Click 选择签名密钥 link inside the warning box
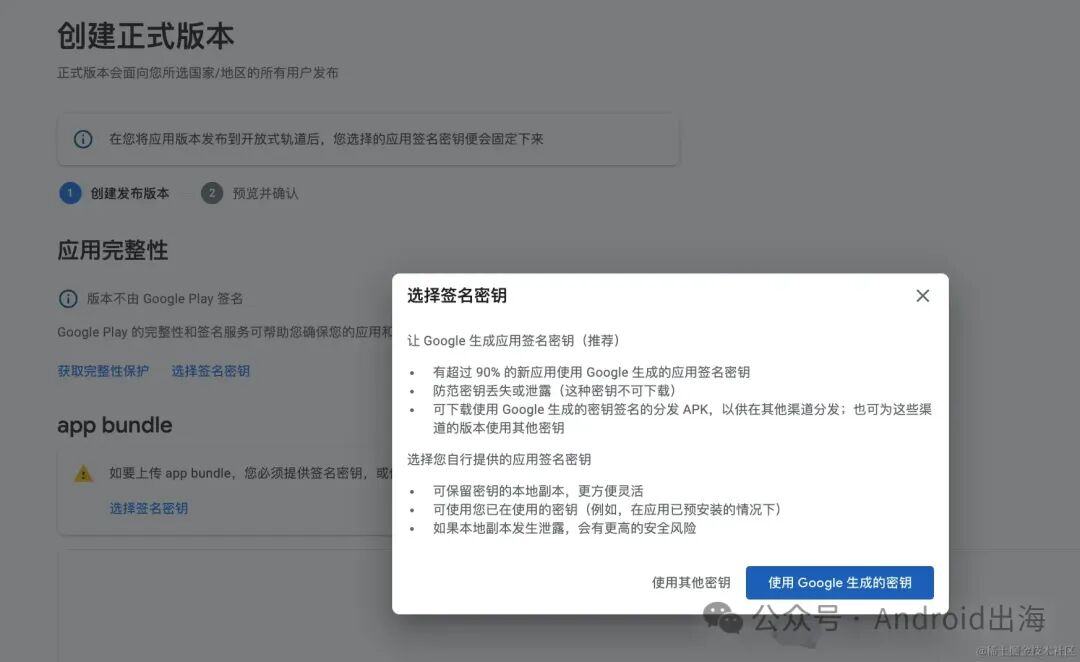 click(x=148, y=507)
